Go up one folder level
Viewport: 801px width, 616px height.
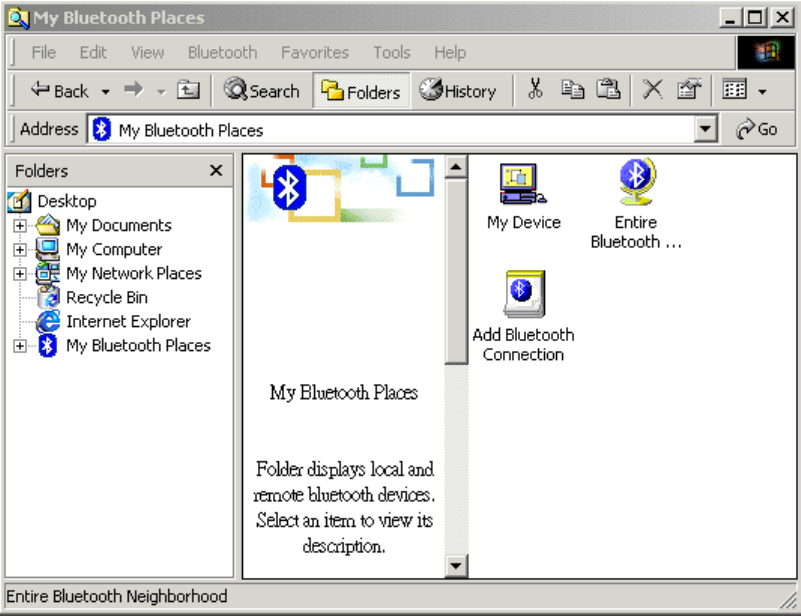pos(188,90)
